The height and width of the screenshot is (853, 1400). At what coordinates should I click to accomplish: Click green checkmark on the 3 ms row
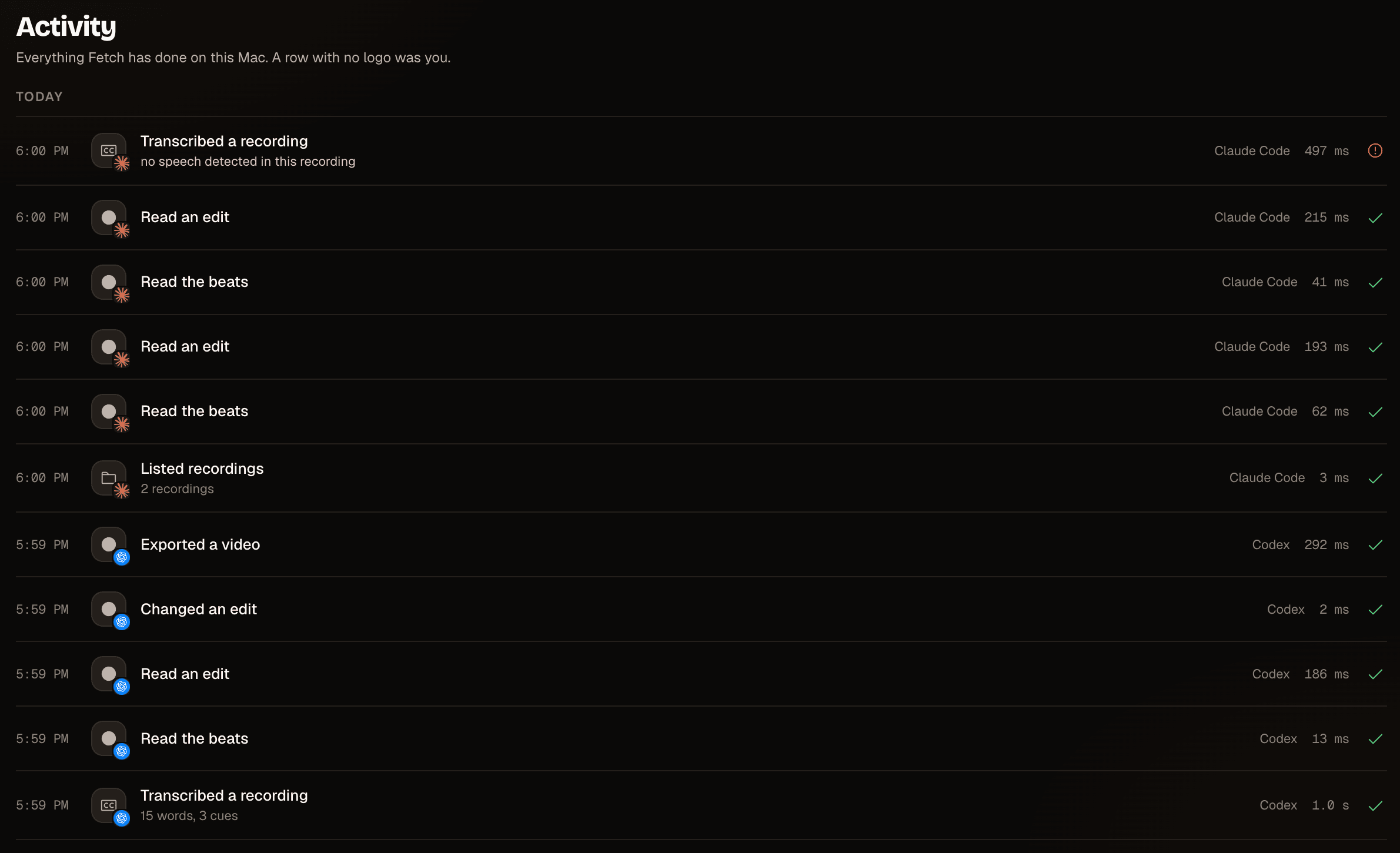[x=1375, y=479]
